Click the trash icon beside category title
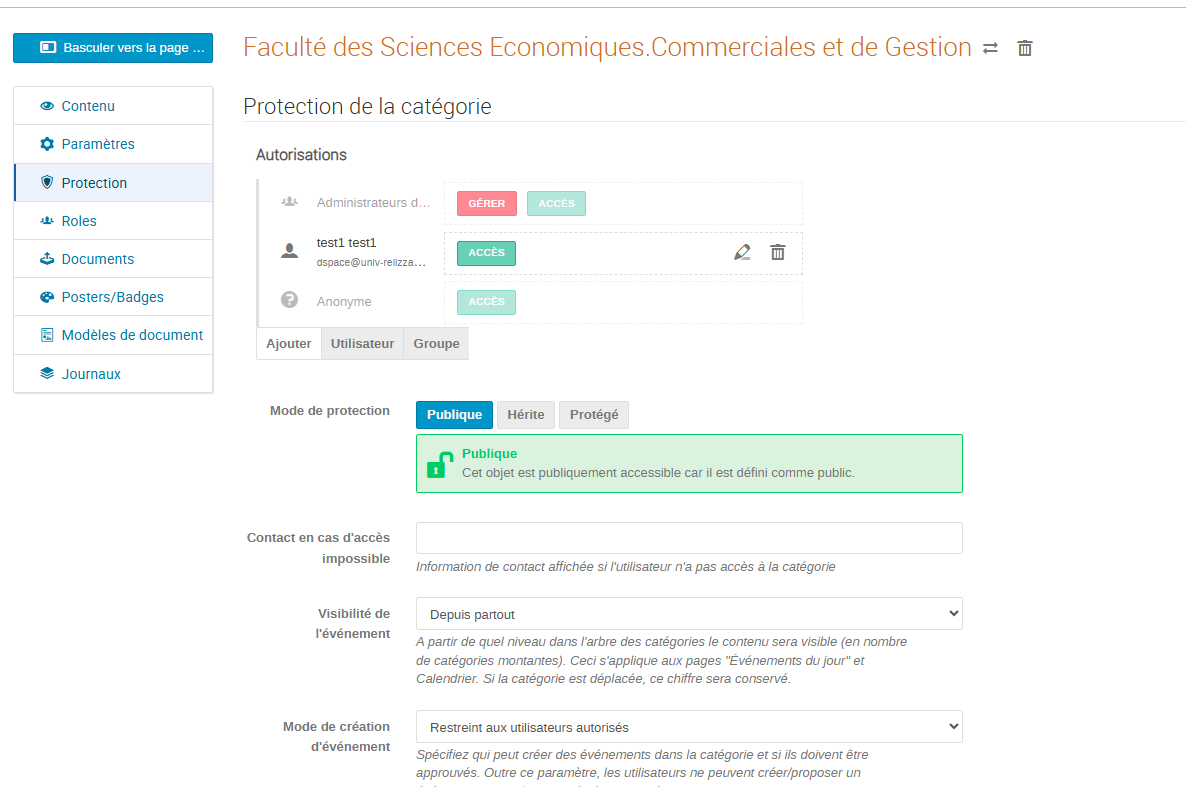Screen dimensions: 1186x787 click(x=1025, y=48)
